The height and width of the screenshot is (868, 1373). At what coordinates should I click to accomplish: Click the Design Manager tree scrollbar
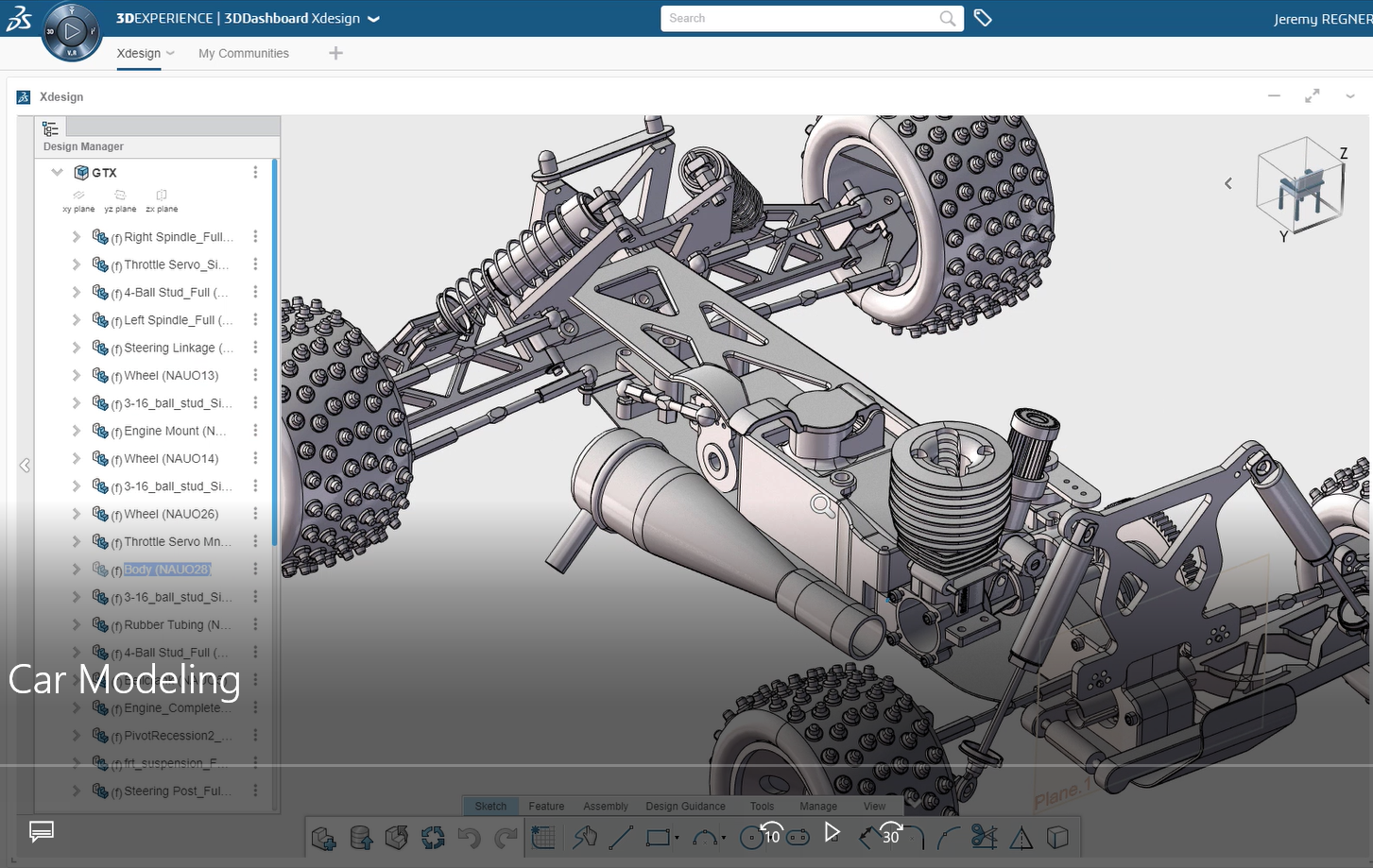click(x=275, y=351)
